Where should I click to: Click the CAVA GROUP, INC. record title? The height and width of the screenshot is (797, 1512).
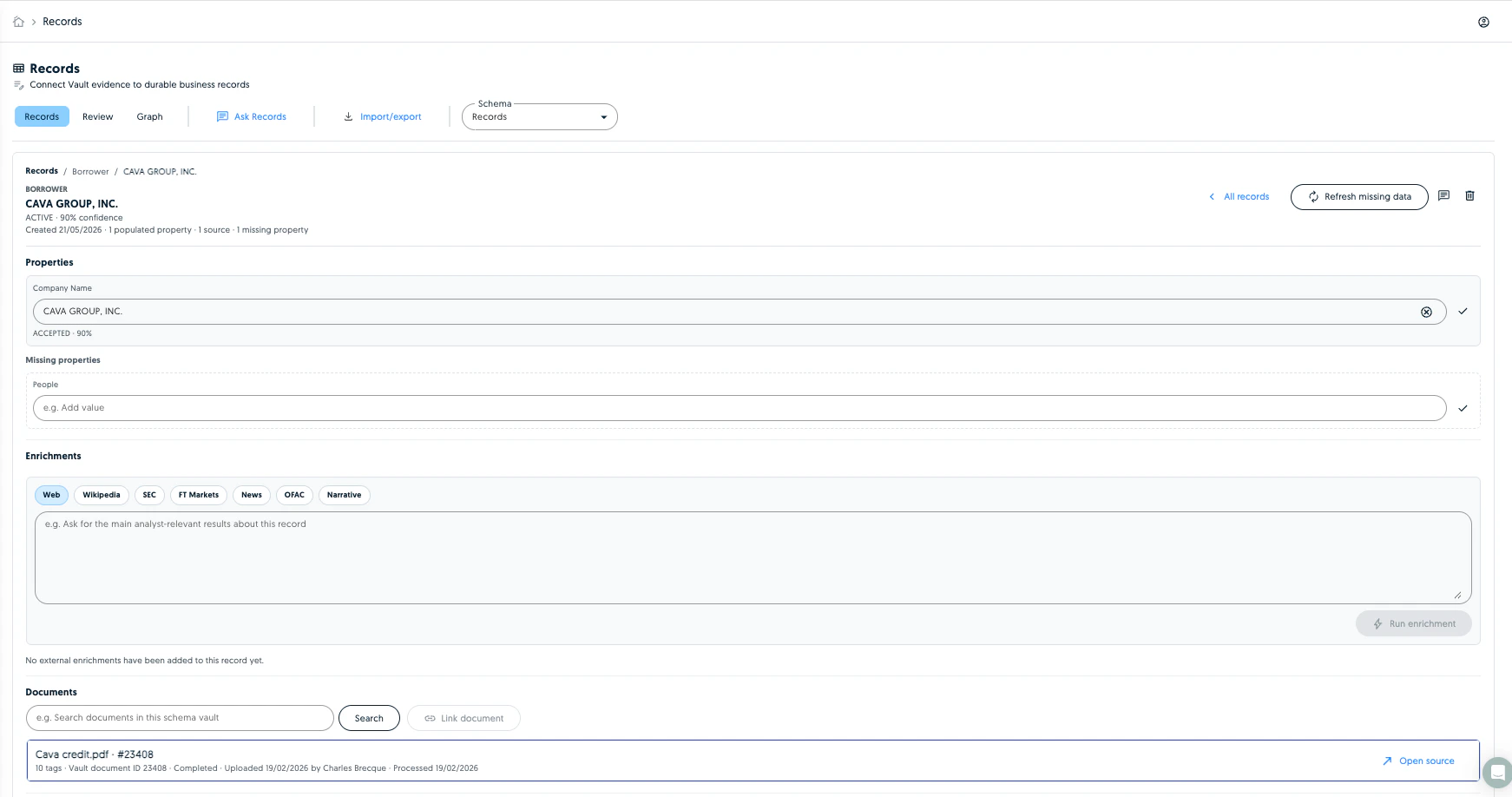point(71,204)
